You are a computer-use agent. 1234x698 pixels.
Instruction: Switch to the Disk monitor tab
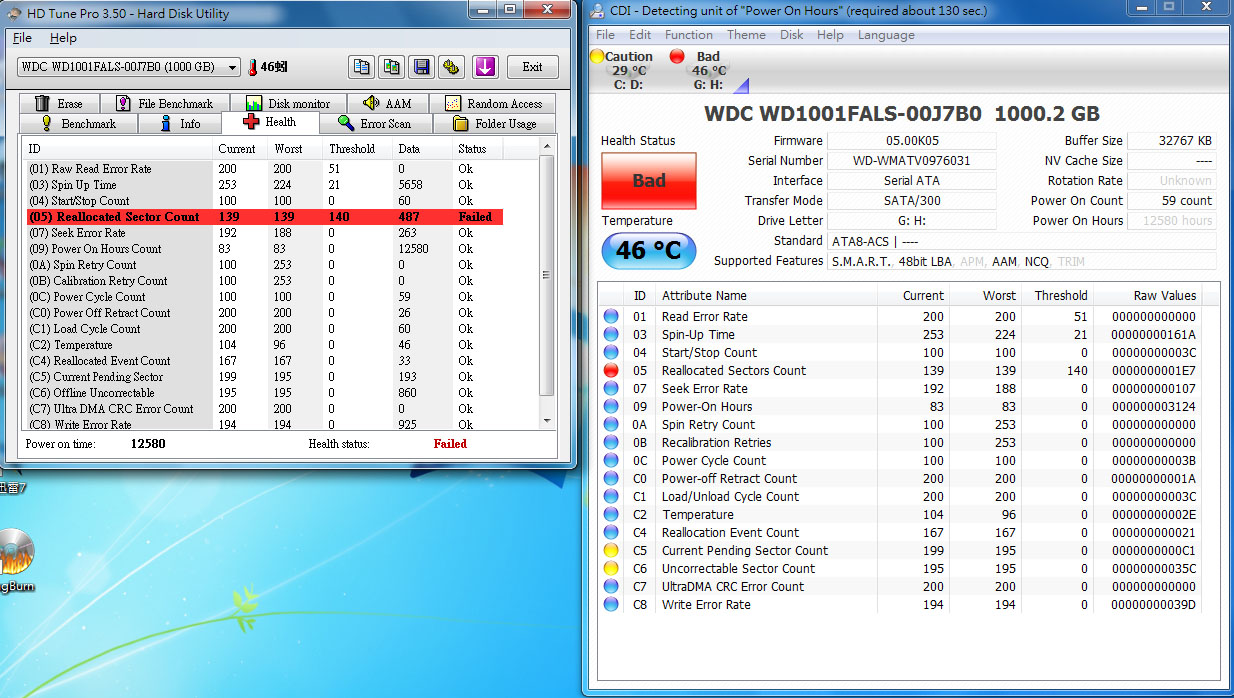click(287, 103)
